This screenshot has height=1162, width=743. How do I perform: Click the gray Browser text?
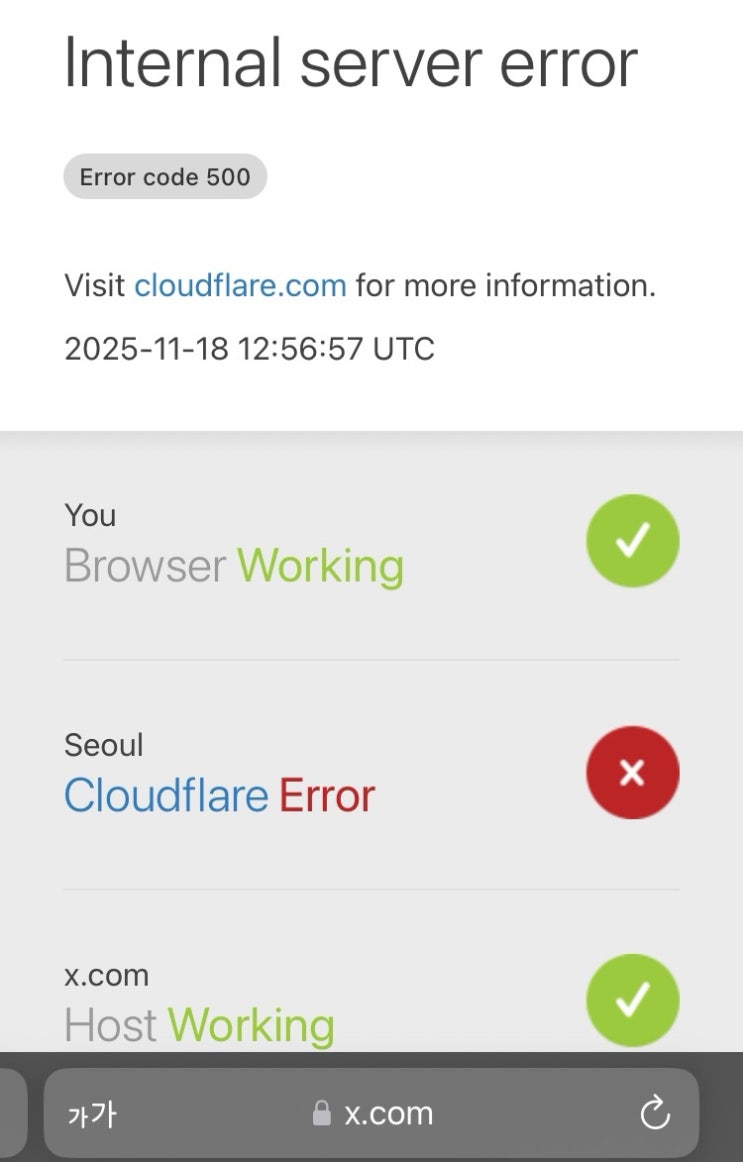(x=145, y=566)
